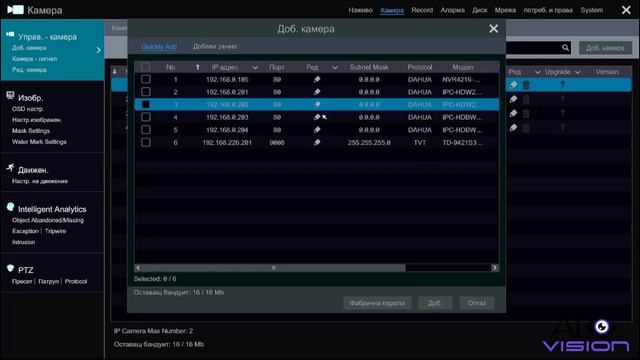The image size is (640, 360).
Task: Edit the 192.168.0.203 row with its pencil icon
Action: coord(317,117)
